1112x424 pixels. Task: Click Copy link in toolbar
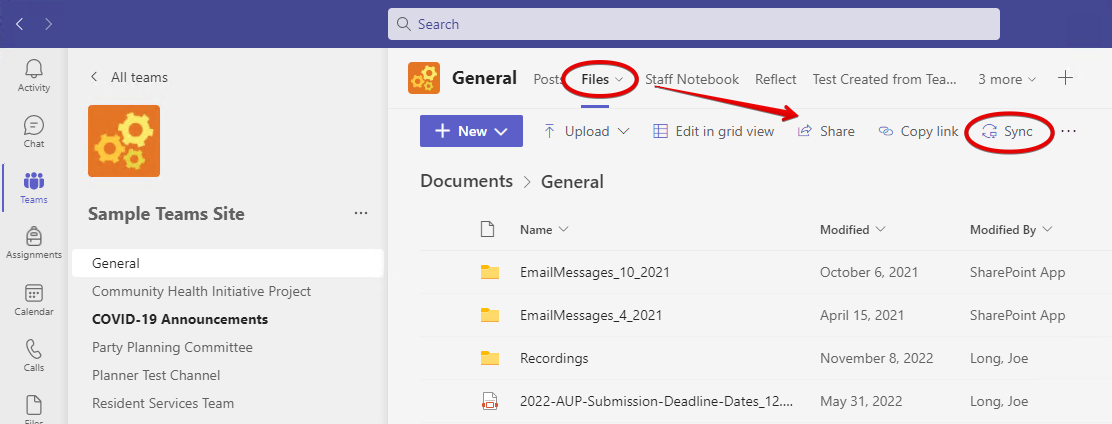[918, 131]
